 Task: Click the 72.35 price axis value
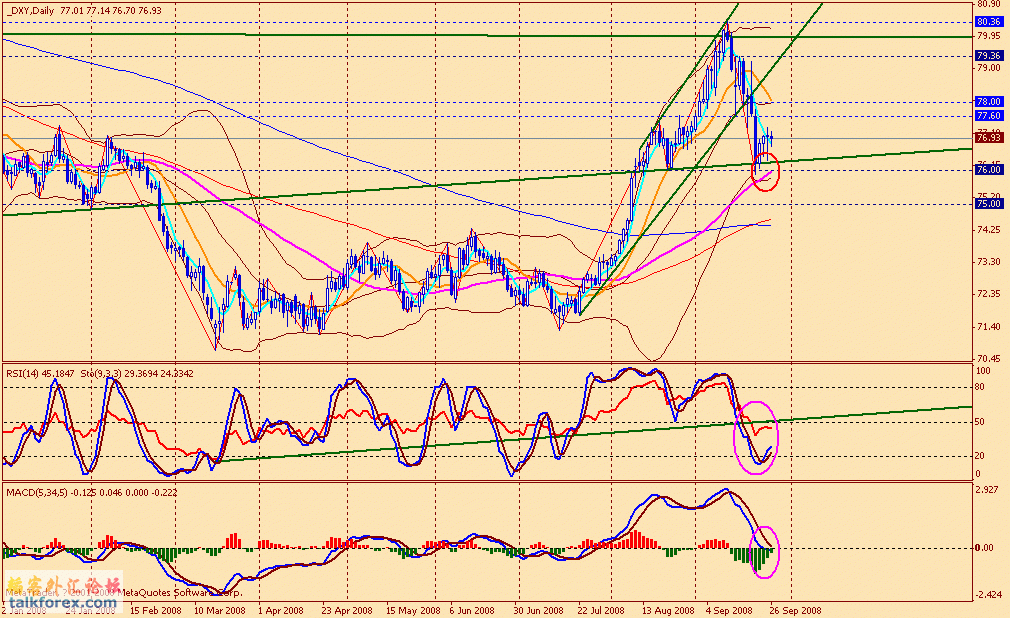click(x=989, y=294)
